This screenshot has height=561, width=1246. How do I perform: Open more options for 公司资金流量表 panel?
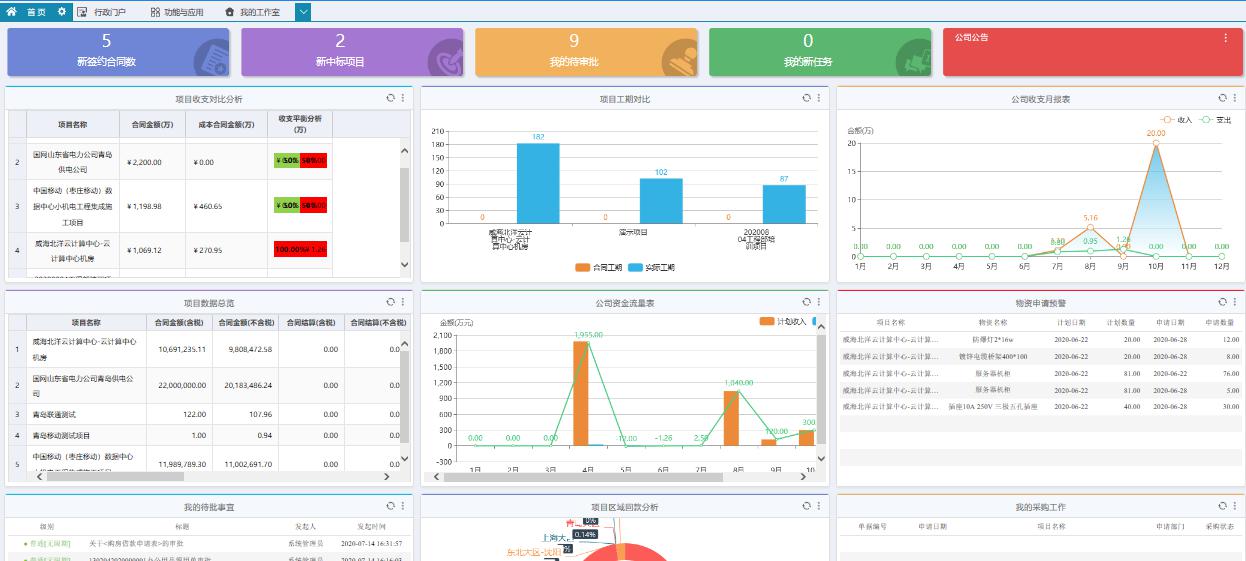pos(819,301)
